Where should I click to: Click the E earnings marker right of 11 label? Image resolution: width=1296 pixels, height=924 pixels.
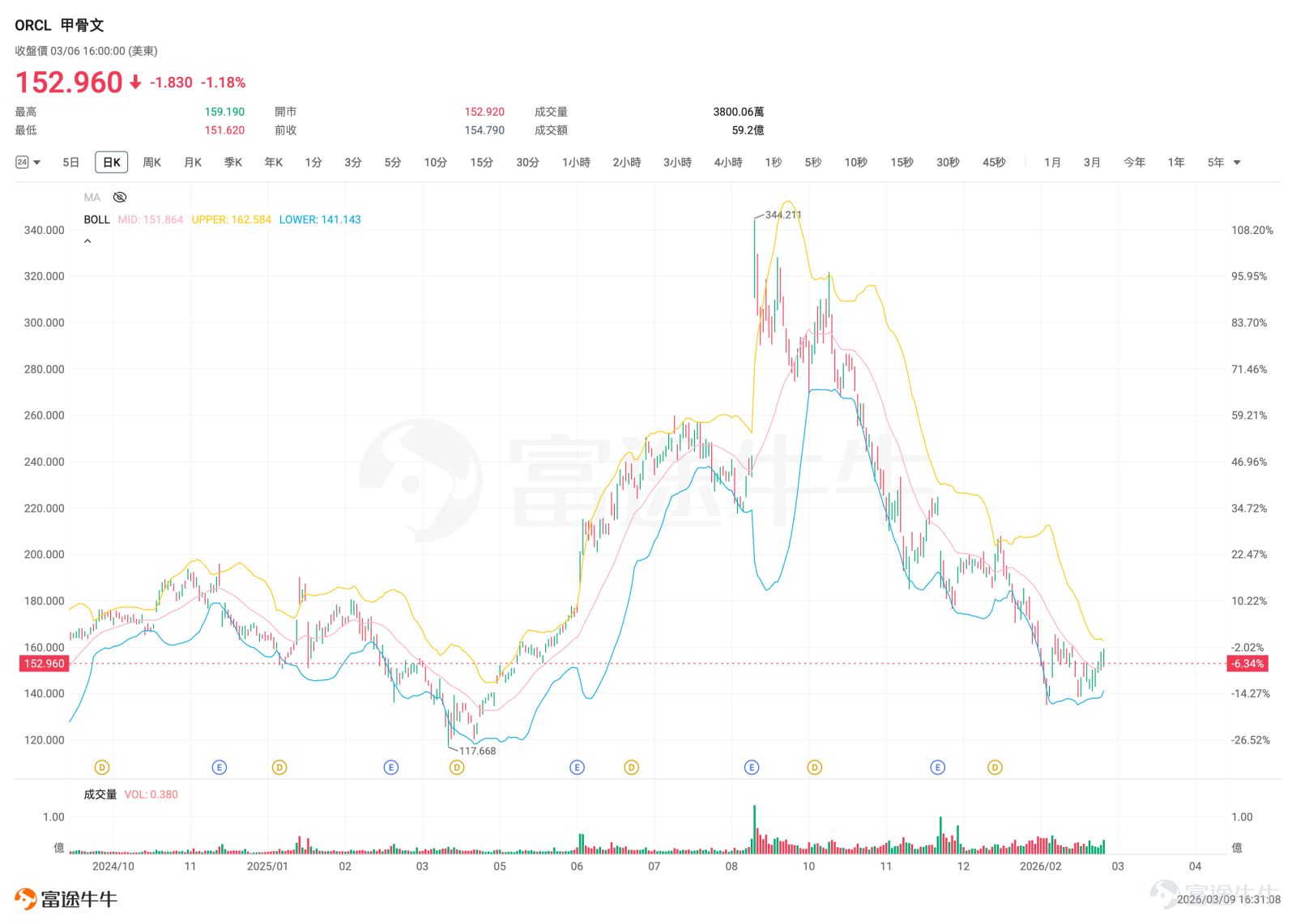click(x=220, y=767)
